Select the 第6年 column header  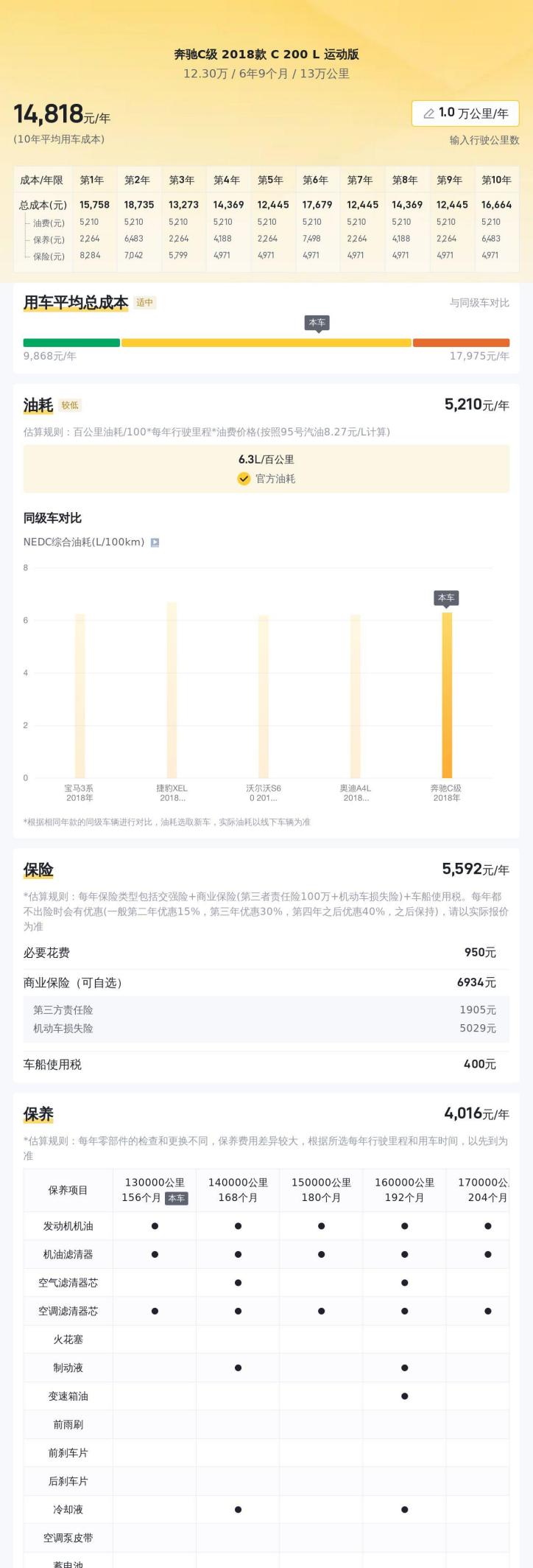coord(315,180)
